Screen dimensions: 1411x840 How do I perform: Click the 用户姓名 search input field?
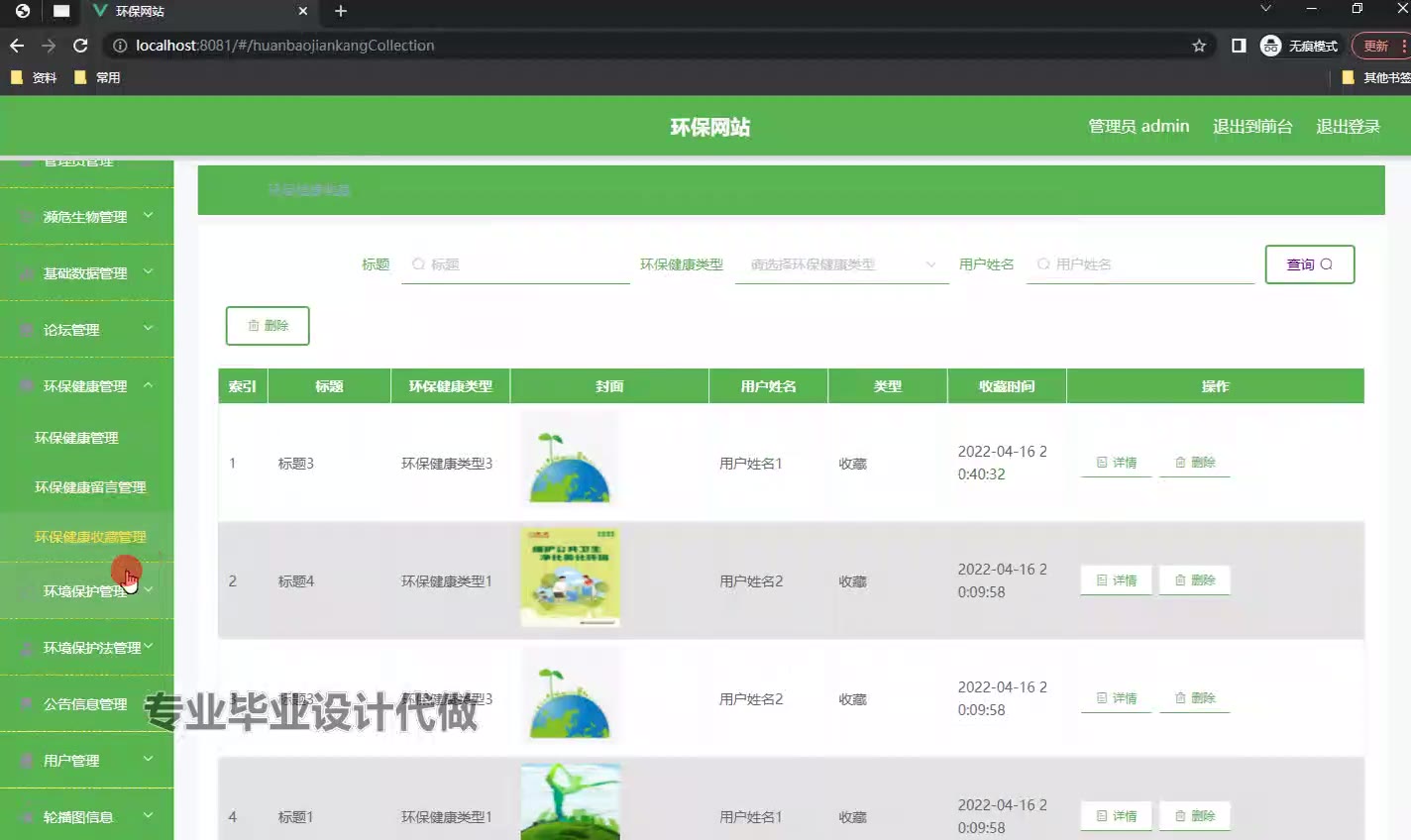[1140, 264]
